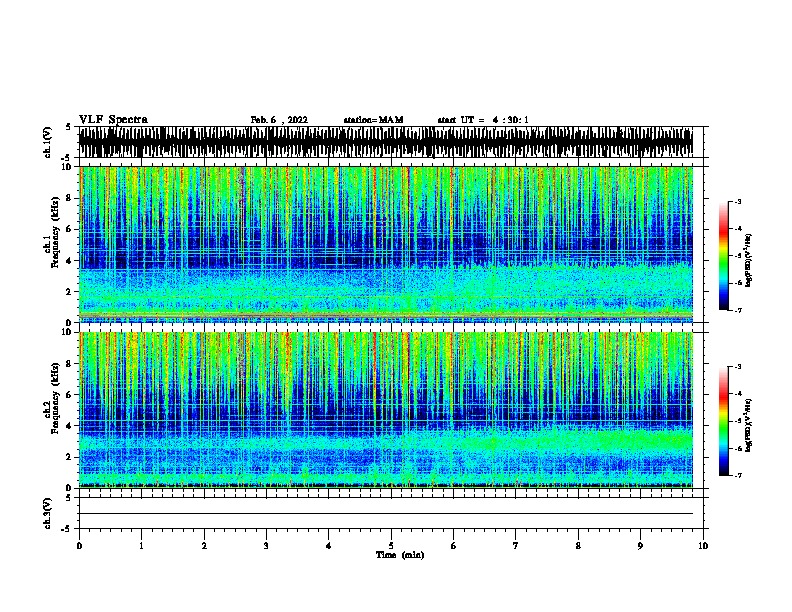Click the ch.2 spectrogram color scale bar
Image resolution: width=792 pixels, height=612 pixels.
point(724,421)
